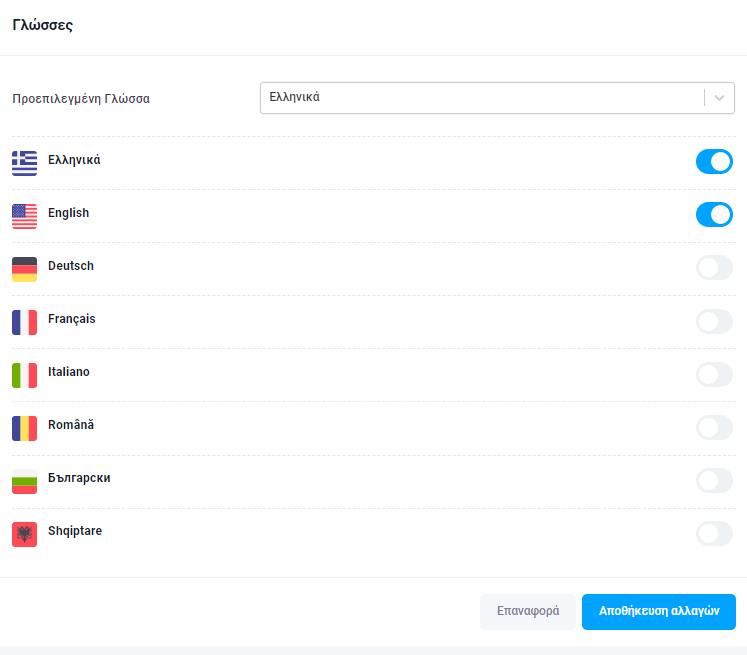Screen dimensions: 747x655
Task: Click the French flag icon
Action: point(24,322)
